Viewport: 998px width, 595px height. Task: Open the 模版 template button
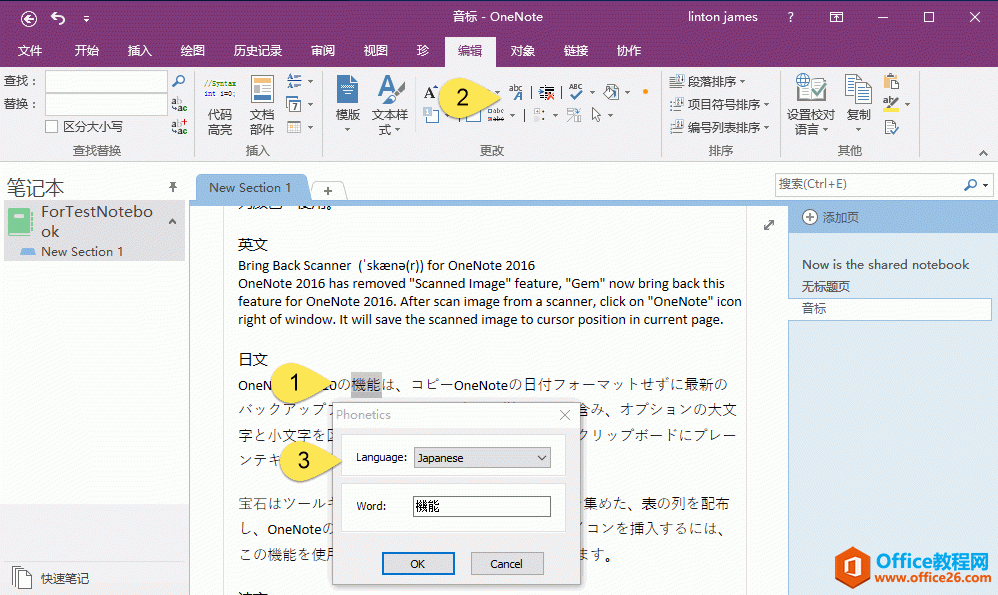coord(348,105)
